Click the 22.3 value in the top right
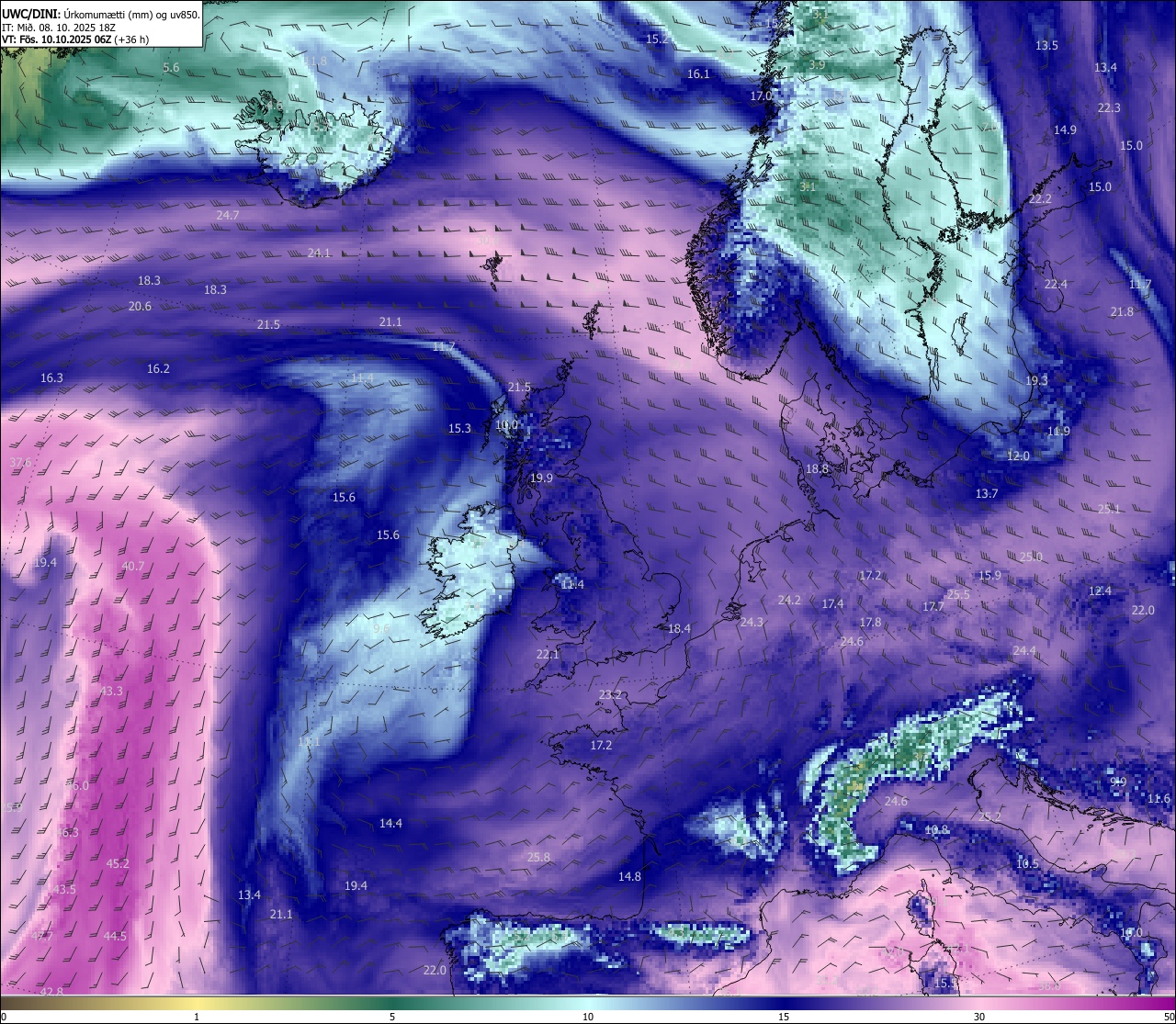Image resolution: width=1176 pixels, height=1024 pixels. tap(1109, 108)
